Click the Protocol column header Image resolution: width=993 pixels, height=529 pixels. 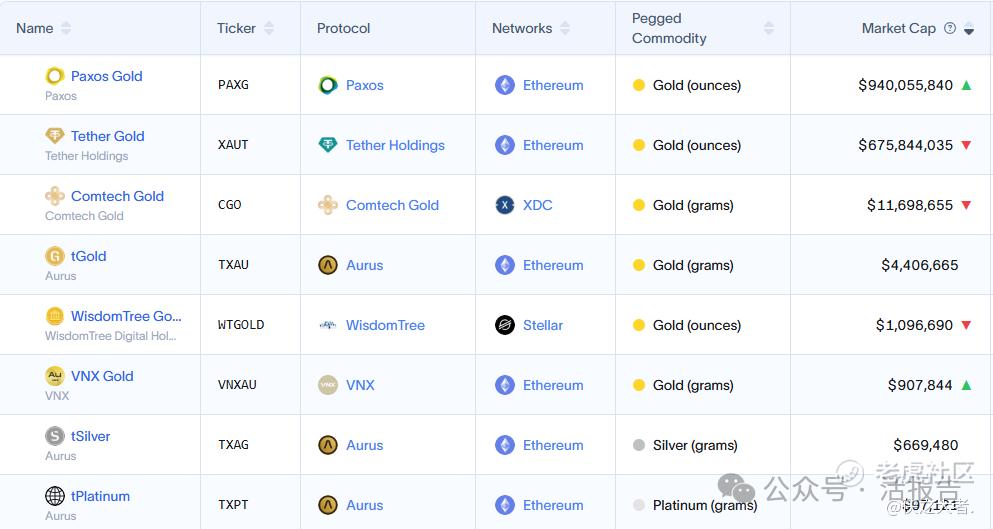coord(344,28)
